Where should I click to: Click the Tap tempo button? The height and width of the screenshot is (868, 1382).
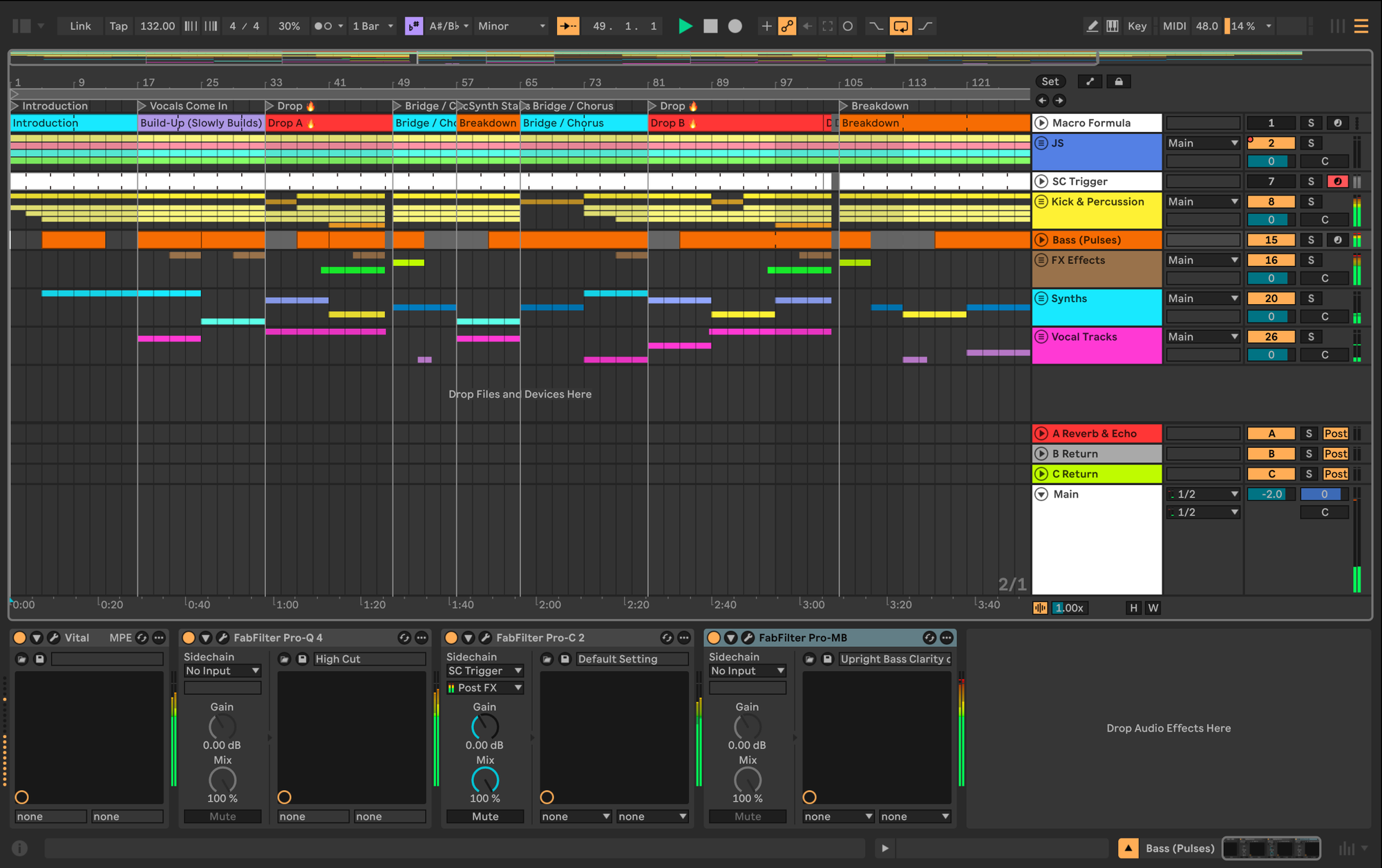(x=118, y=26)
